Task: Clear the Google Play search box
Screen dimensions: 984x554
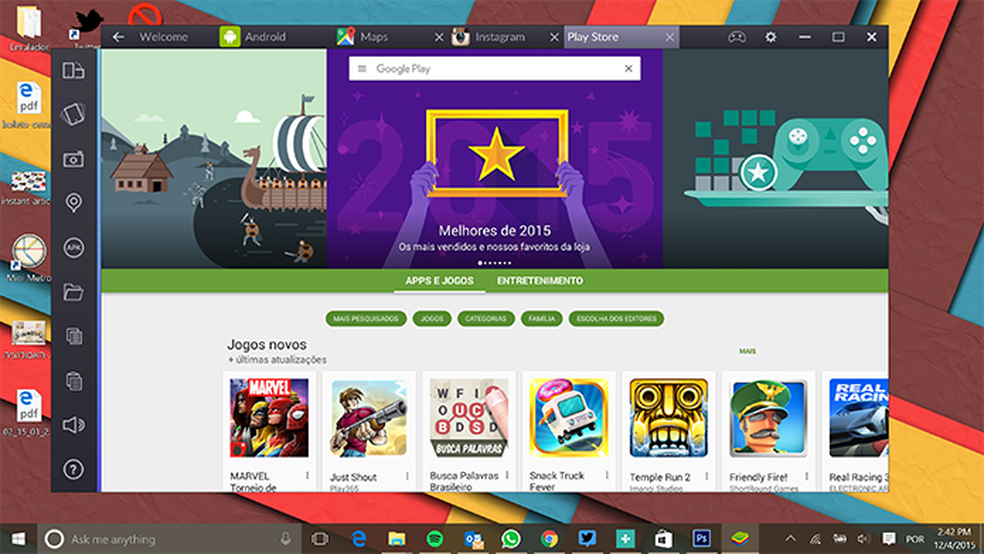Action: 628,69
